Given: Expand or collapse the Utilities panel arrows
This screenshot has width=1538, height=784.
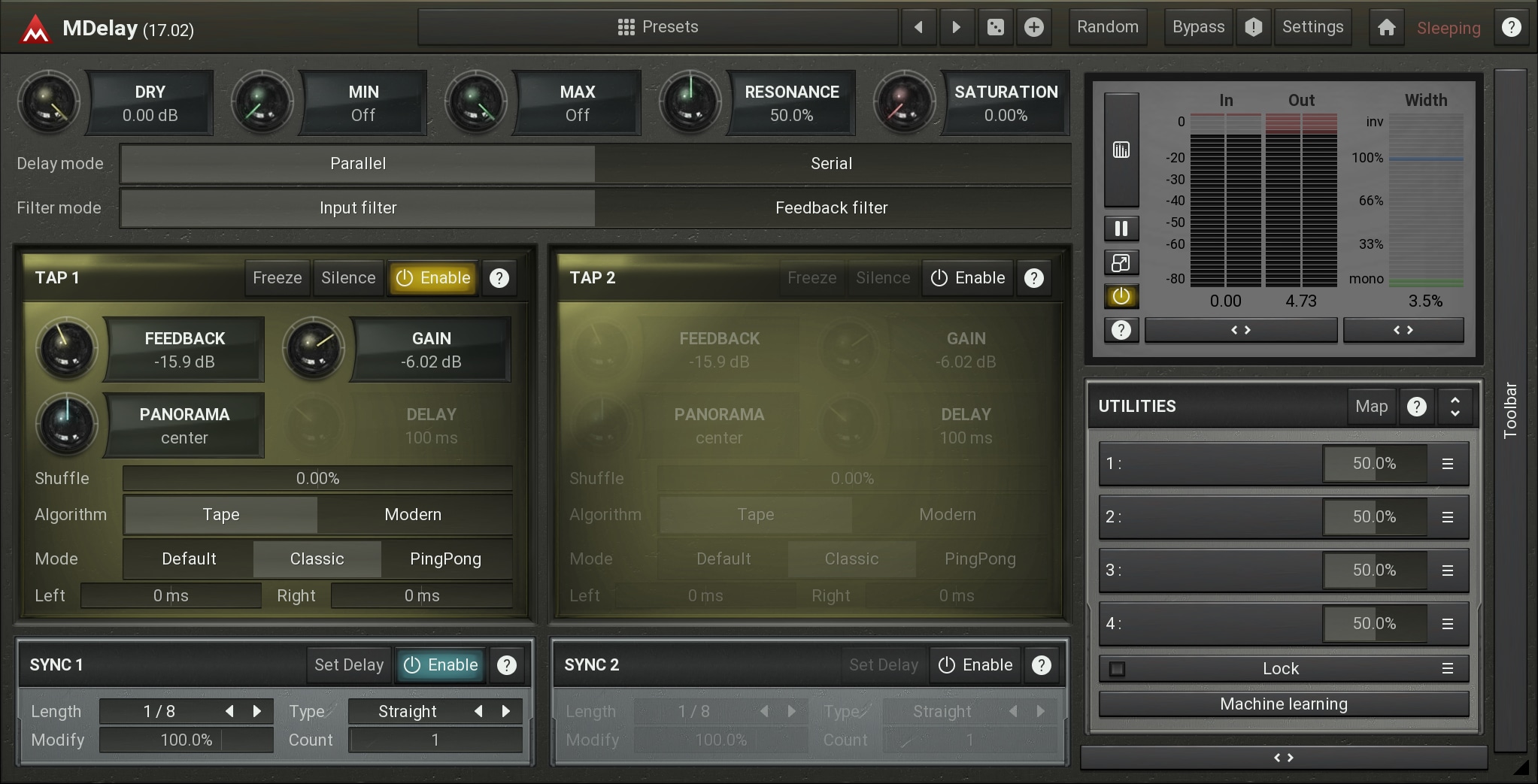Looking at the screenshot, I should 1455,407.
